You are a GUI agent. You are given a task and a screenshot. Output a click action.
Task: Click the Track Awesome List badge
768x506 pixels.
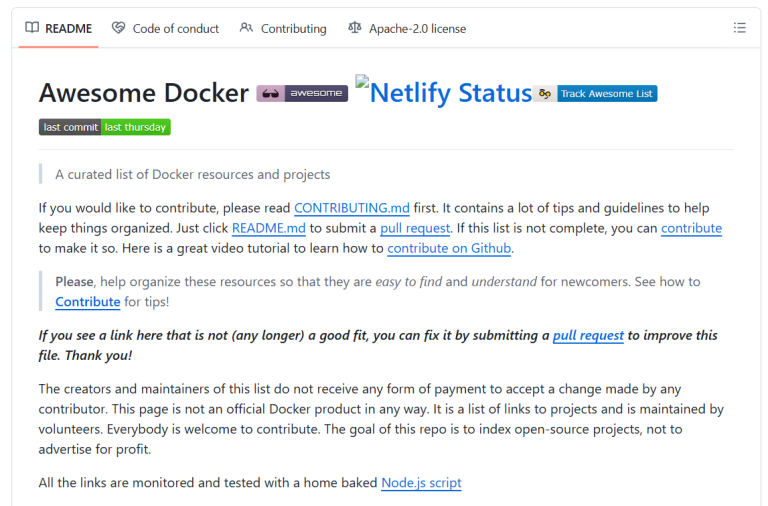pos(595,94)
